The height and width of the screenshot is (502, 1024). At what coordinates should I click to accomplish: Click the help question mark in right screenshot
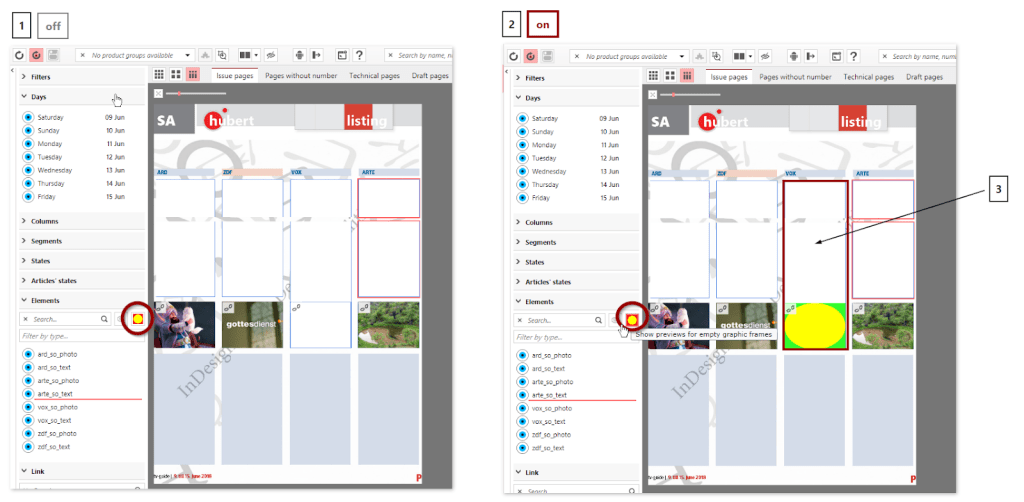pyautogui.click(x=853, y=57)
